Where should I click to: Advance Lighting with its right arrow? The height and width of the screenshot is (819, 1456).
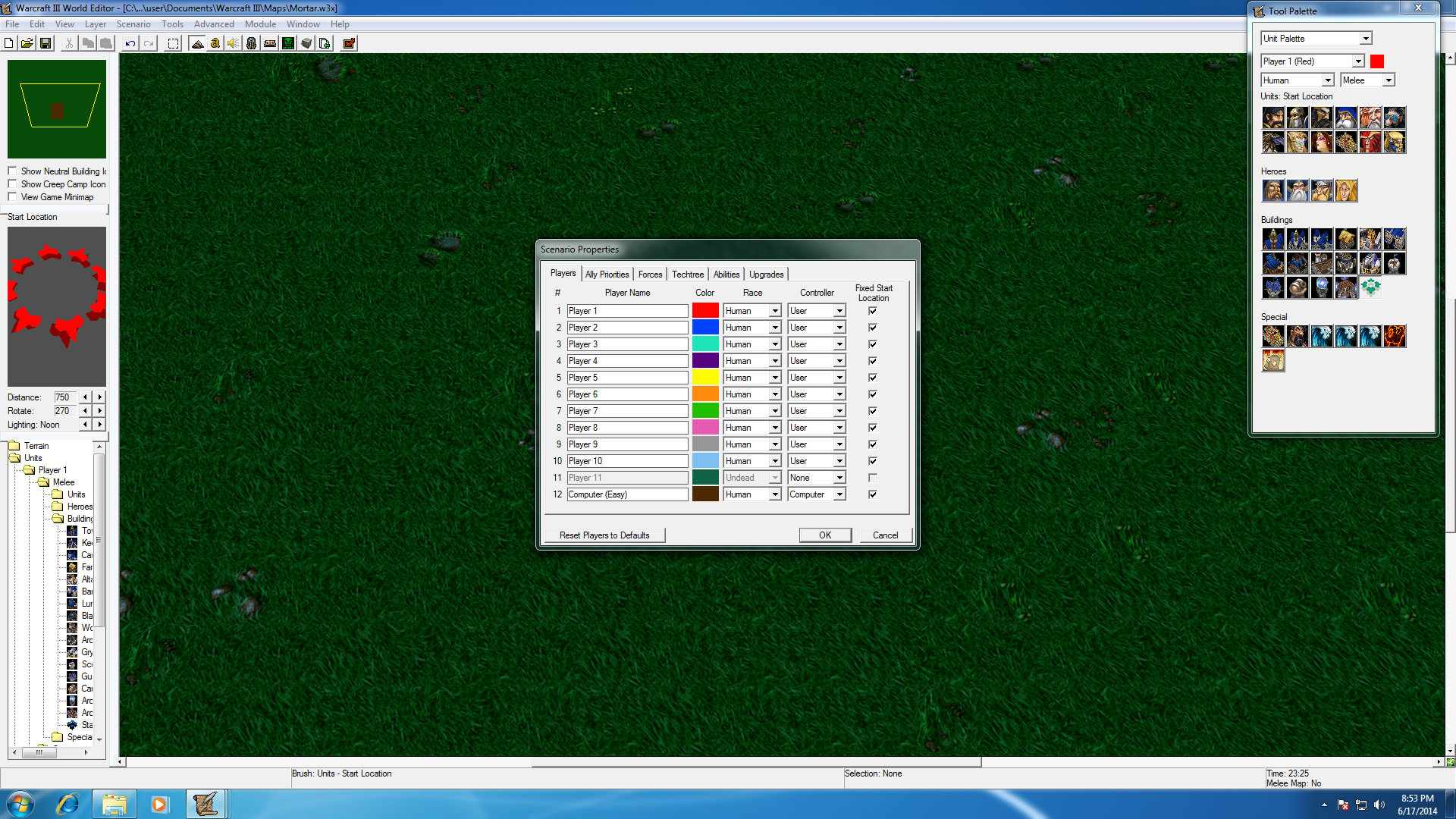pos(99,425)
